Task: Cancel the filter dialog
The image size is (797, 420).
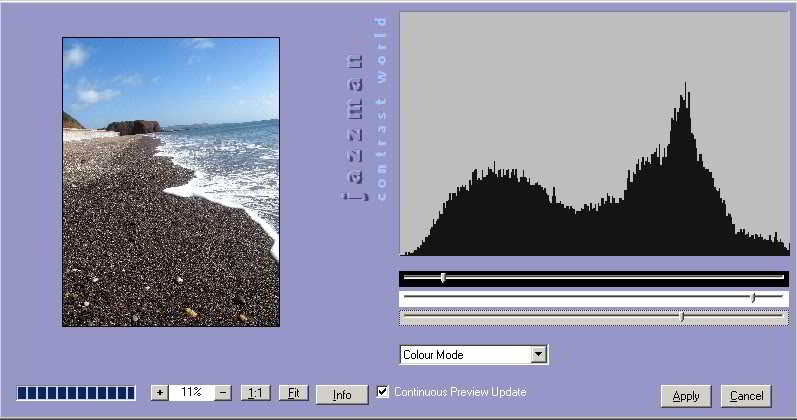Action: (746, 396)
